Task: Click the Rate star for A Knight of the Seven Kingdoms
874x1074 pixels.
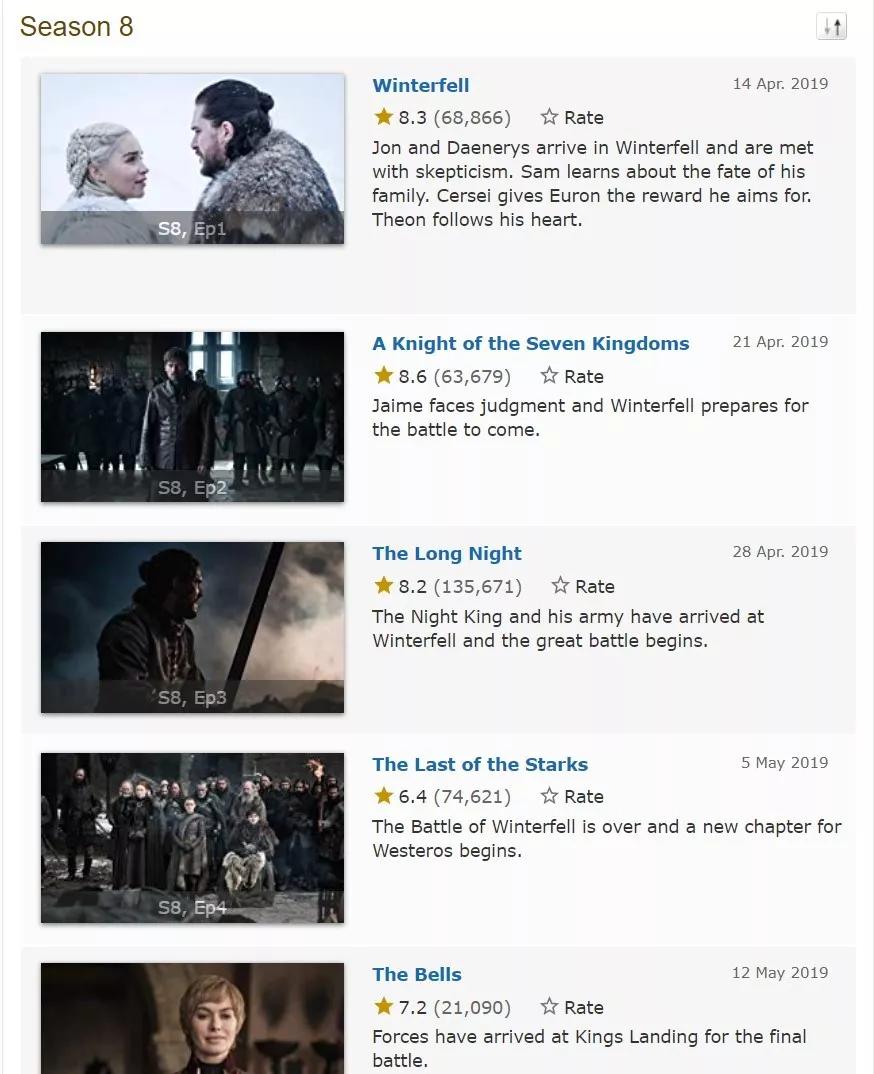Action: click(549, 375)
